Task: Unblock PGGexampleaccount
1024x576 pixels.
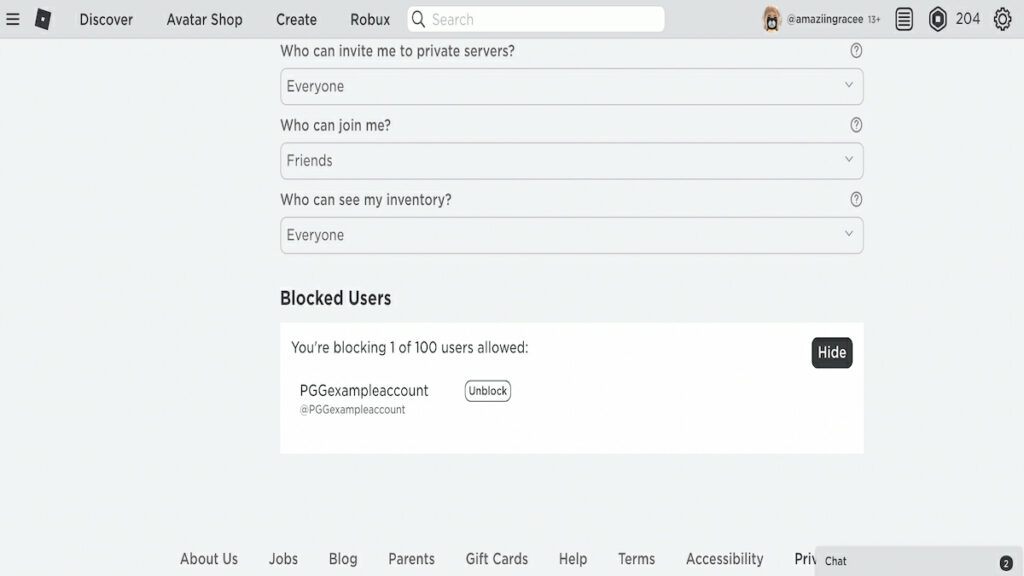Action: point(488,391)
